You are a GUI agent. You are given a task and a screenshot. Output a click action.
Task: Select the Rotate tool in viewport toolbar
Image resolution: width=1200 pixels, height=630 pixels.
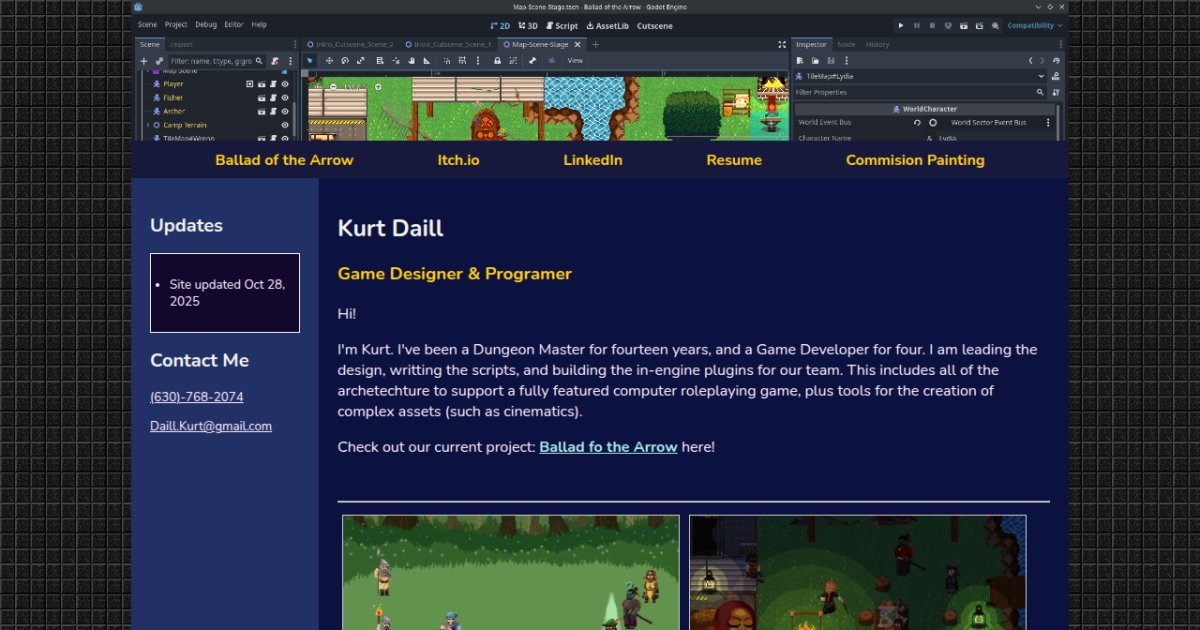coord(345,61)
